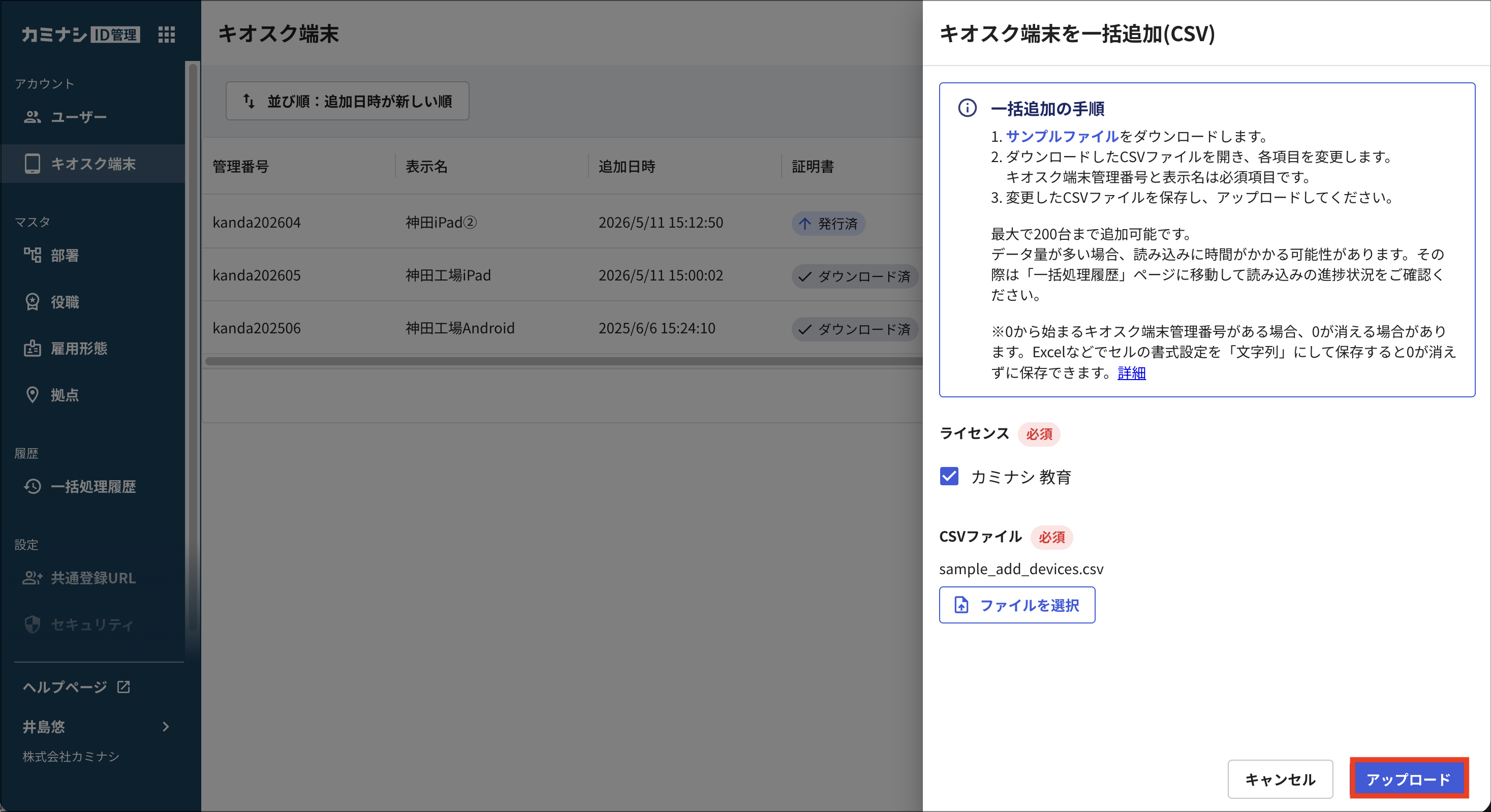Download the サンプルファイル link
1491x812 pixels.
1062,137
